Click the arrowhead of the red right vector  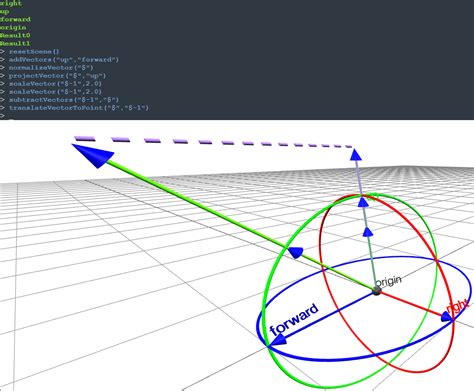coord(447,317)
